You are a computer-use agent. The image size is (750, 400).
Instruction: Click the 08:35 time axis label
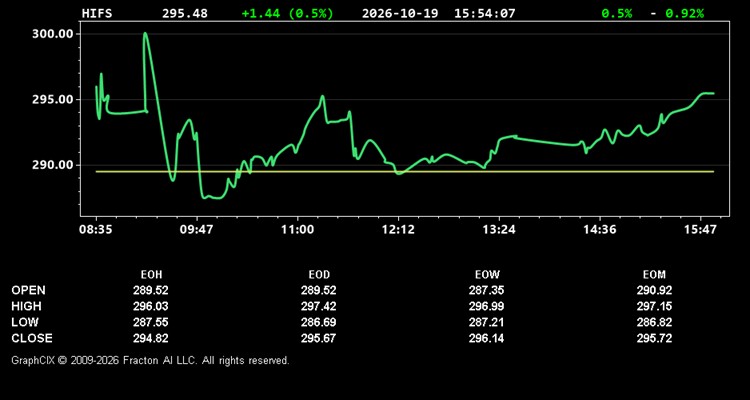96,230
